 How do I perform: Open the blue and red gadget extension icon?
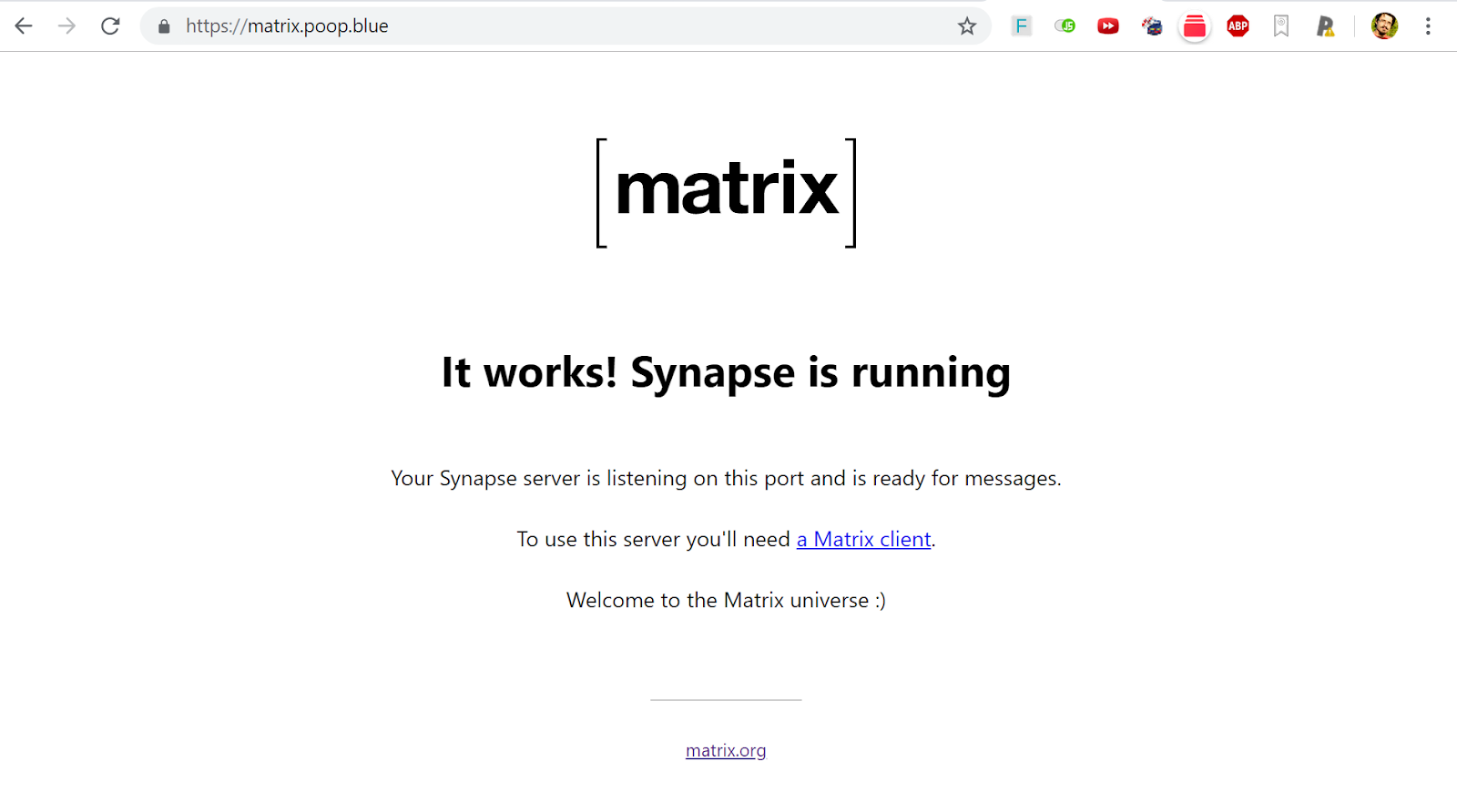pos(1152,26)
